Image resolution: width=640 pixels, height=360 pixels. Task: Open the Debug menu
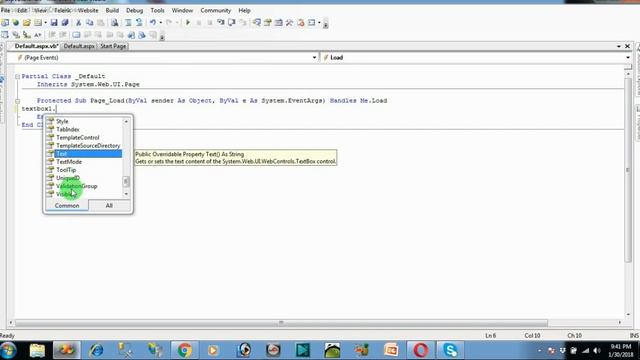point(134,10)
